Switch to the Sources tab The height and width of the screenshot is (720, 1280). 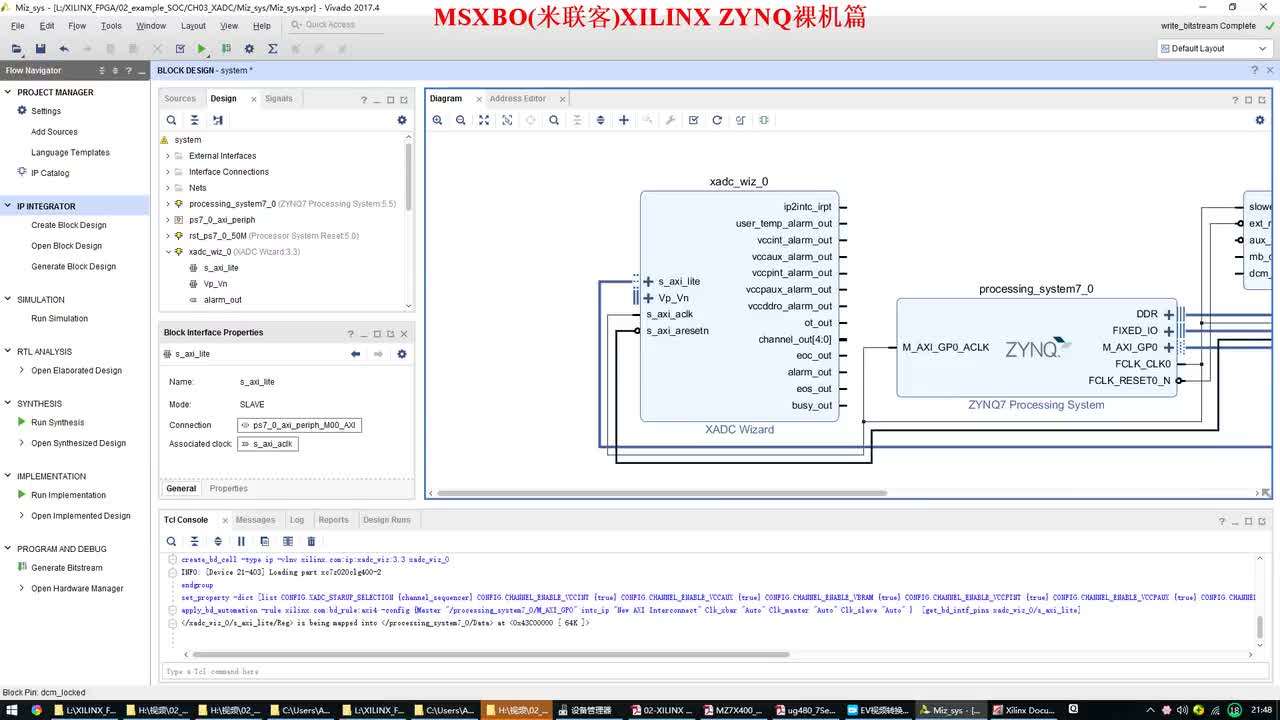point(180,98)
